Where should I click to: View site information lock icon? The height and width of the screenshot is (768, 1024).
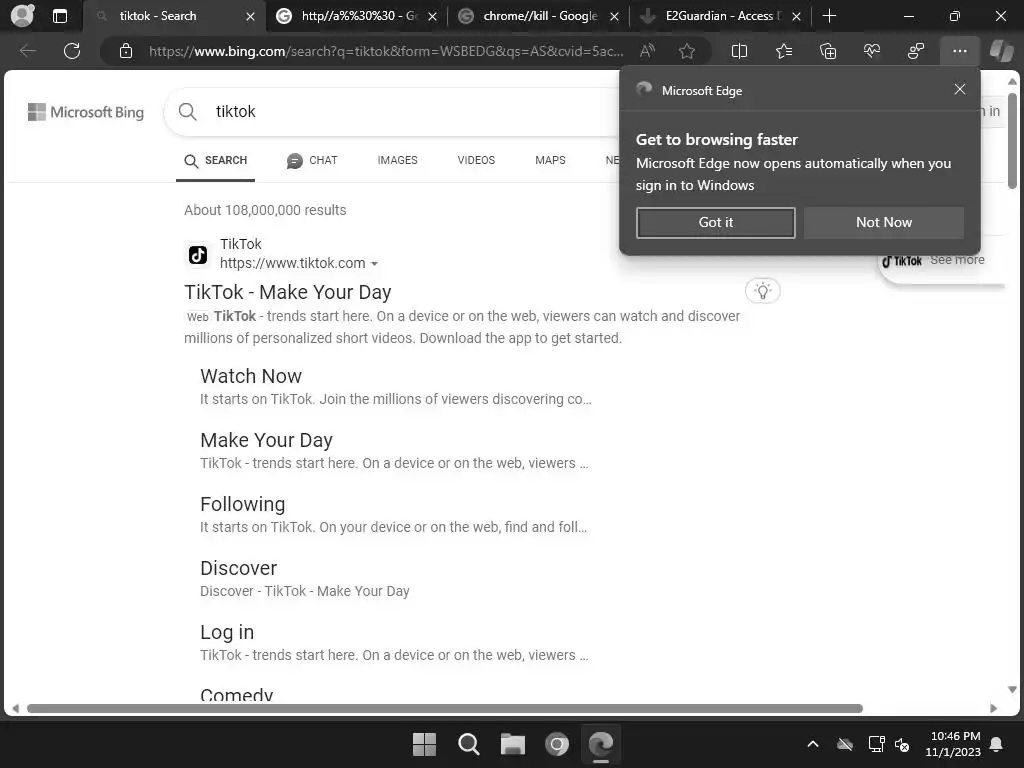(x=126, y=51)
